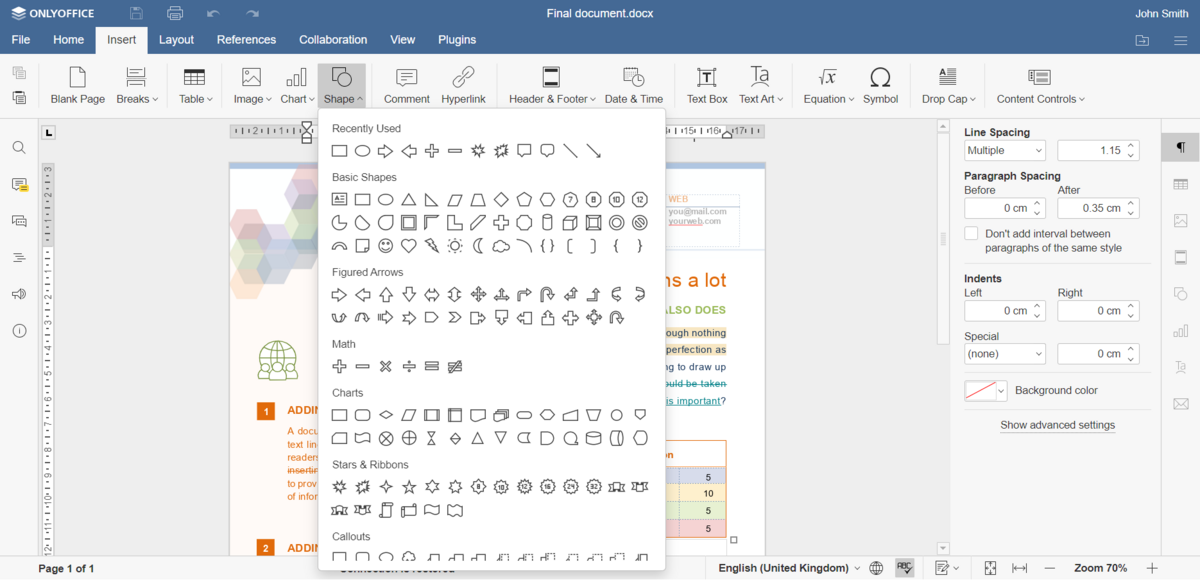This screenshot has width=1200, height=580.
Task: Click the spacing Before value field
Action: tap(1005, 208)
